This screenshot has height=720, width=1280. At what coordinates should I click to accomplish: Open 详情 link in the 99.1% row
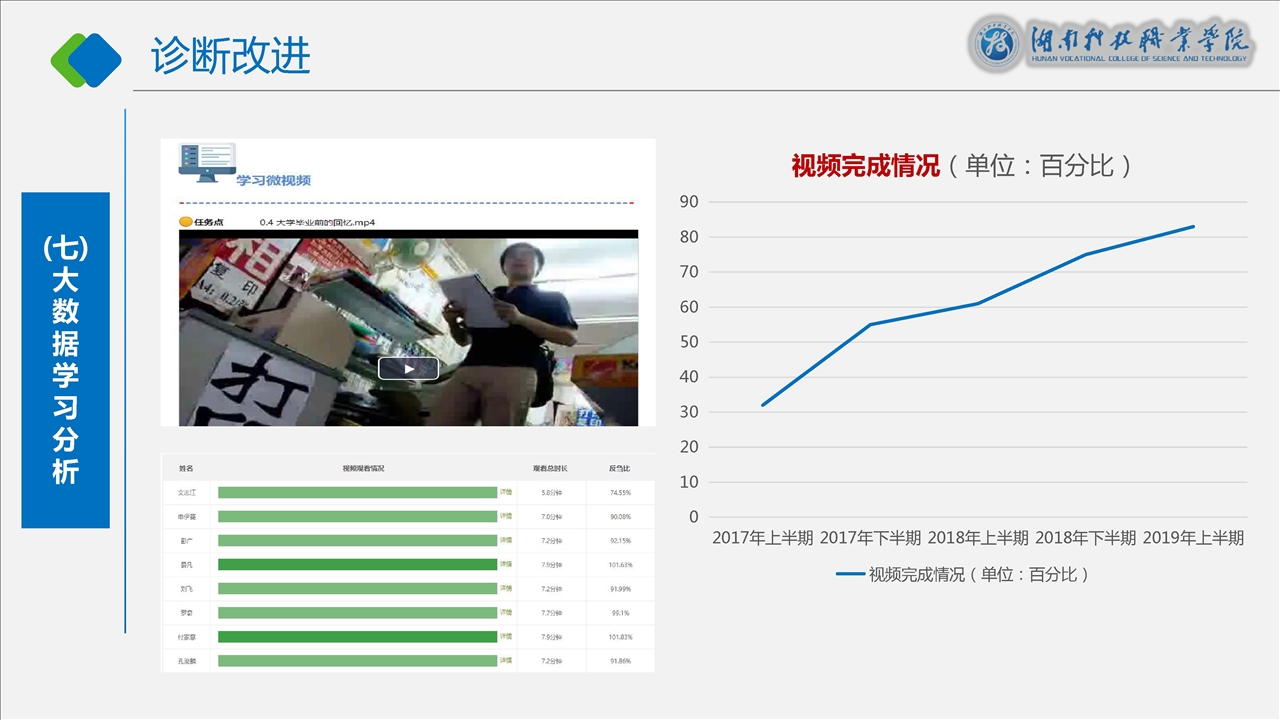pos(506,612)
